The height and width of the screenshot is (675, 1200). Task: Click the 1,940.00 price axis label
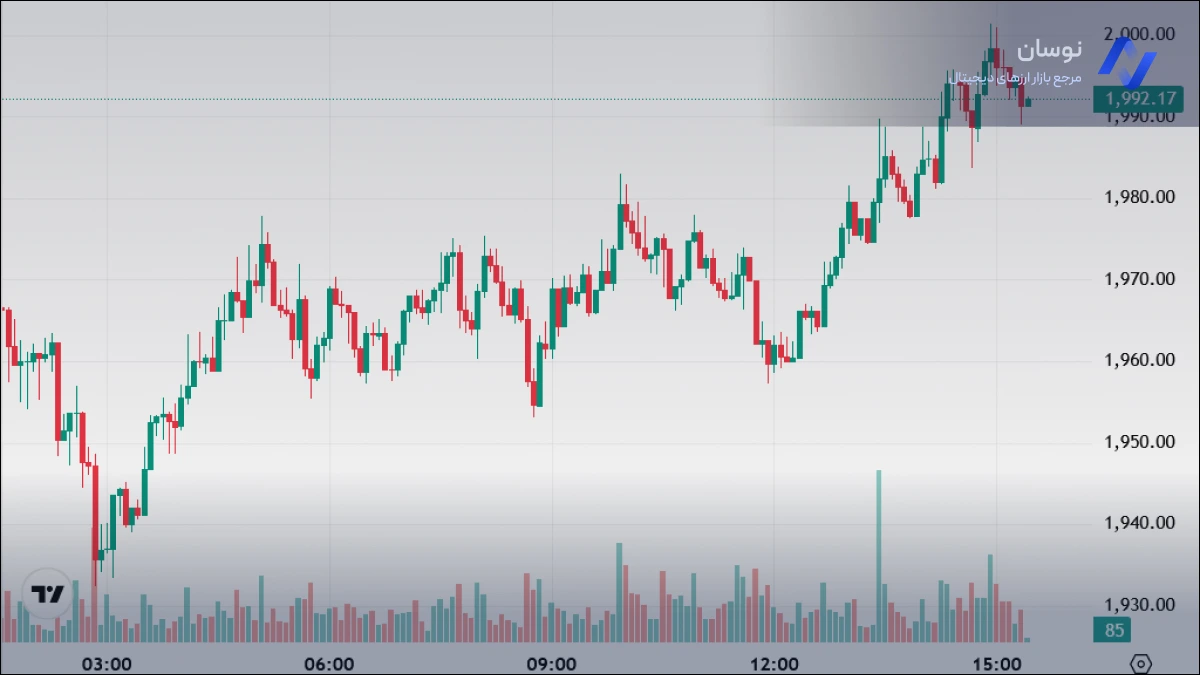[x=1139, y=523]
